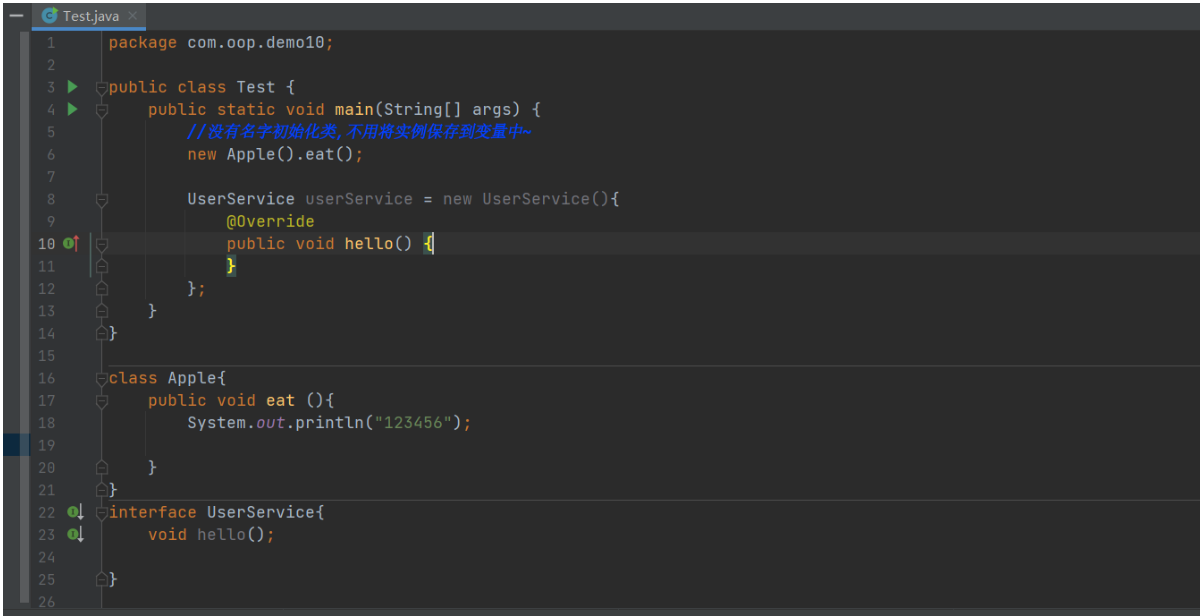Click line number 19 in gutter
The image size is (1200, 616).
pos(46,445)
